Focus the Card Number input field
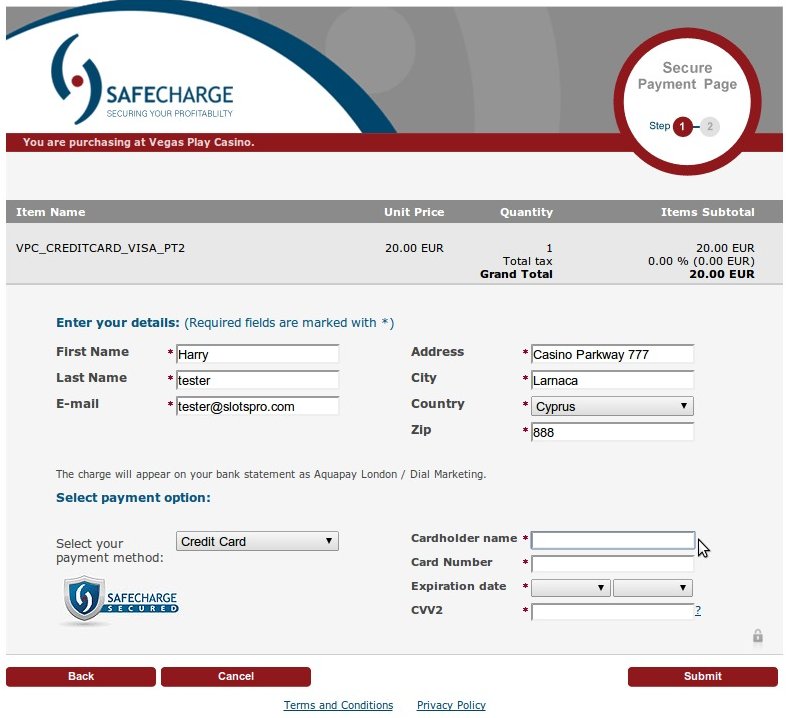Viewport: 788px width, 718px height. point(612,564)
